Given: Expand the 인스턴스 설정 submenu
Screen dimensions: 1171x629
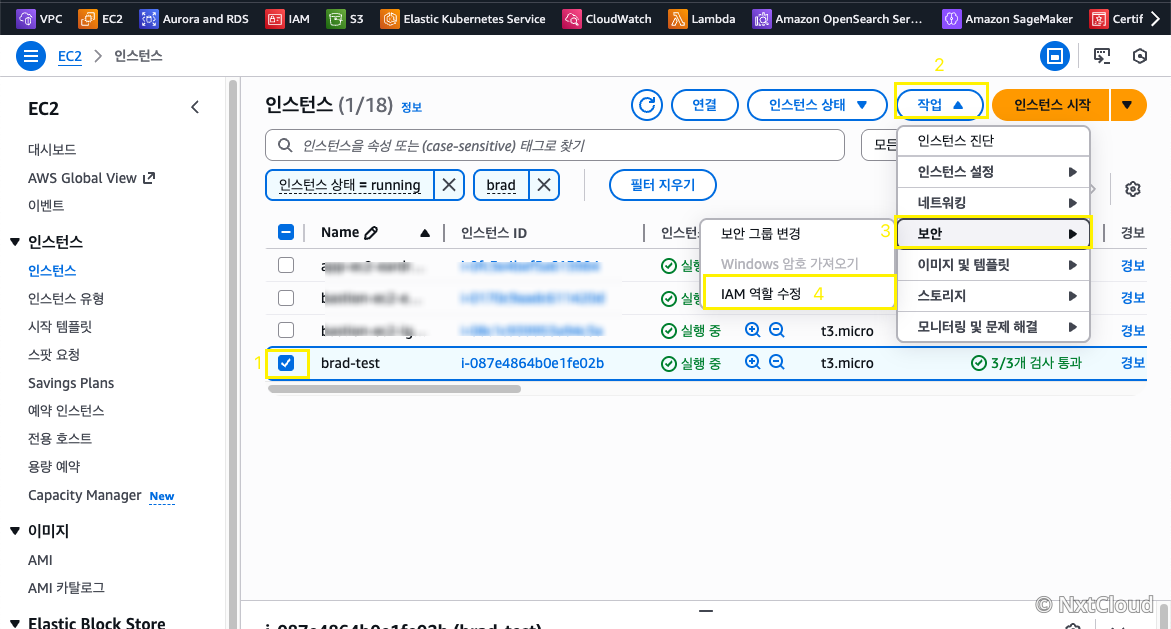Looking at the screenshot, I should [993, 172].
